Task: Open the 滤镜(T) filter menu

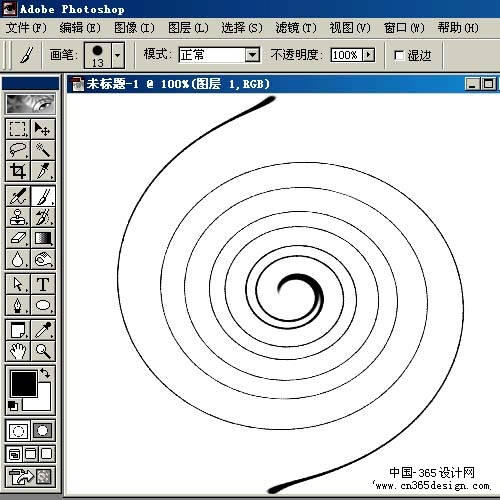Action: pyautogui.click(x=296, y=28)
